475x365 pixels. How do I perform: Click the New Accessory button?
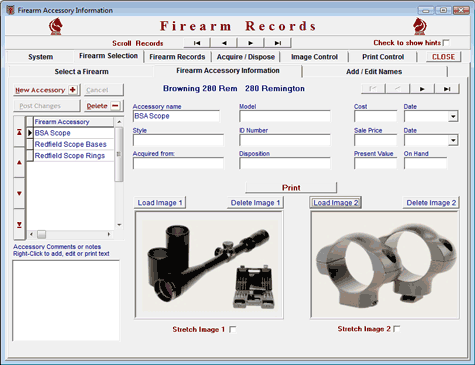click(46, 90)
